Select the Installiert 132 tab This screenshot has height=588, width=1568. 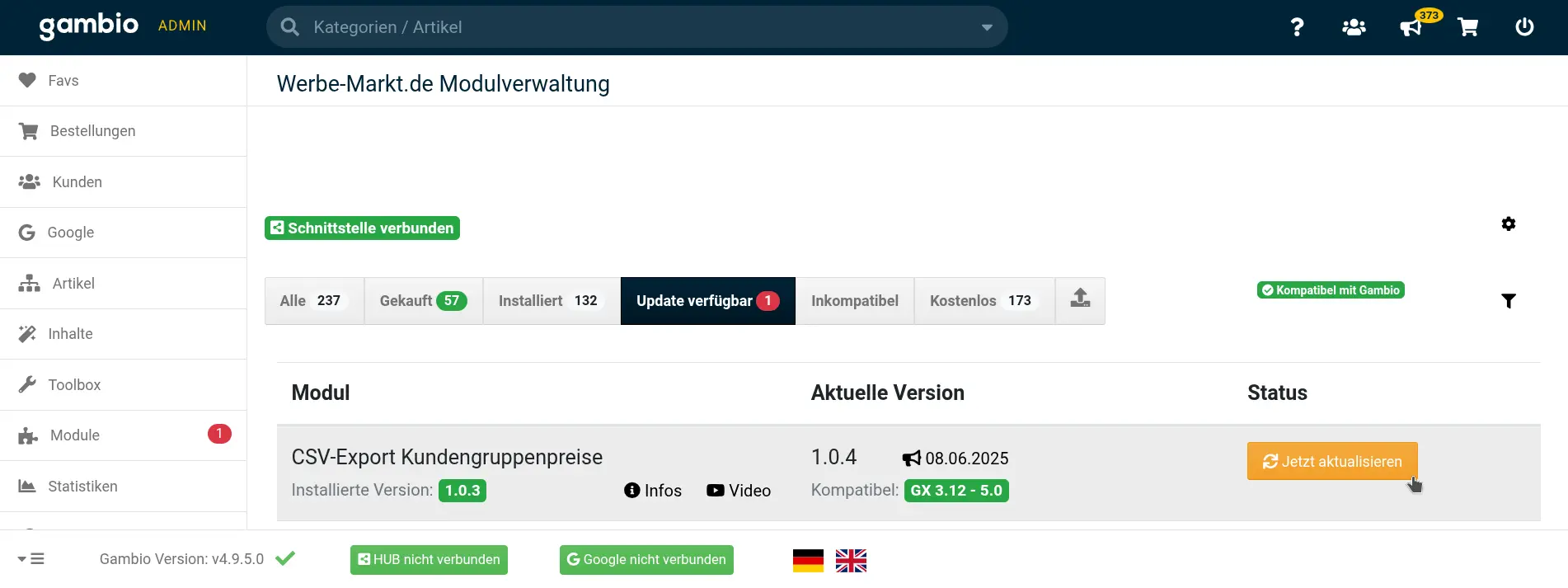click(x=552, y=301)
